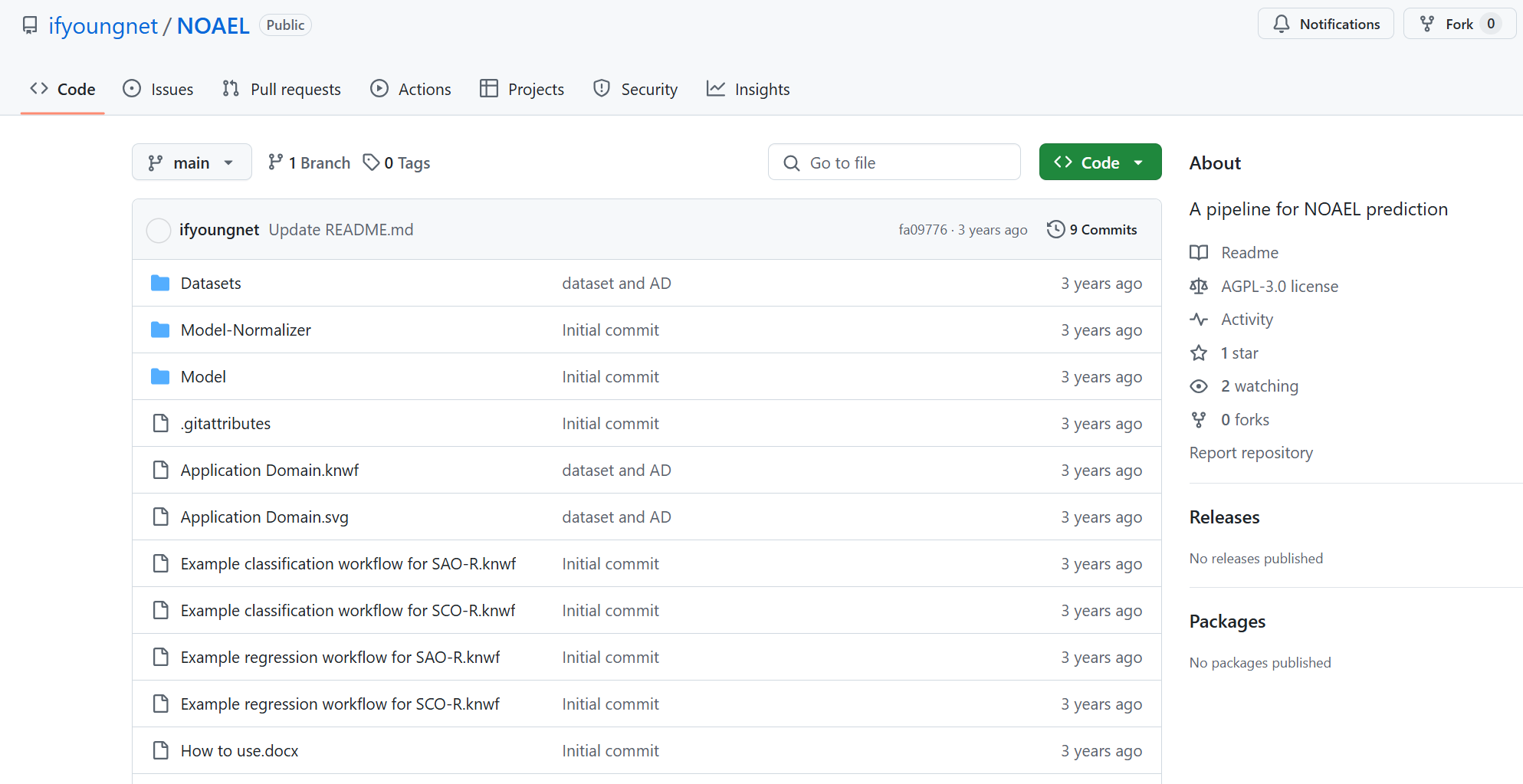This screenshot has height=784, width=1523.
Task: Open 'dataset and AD' commit on Application Domain.svg row
Action: coord(616,517)
